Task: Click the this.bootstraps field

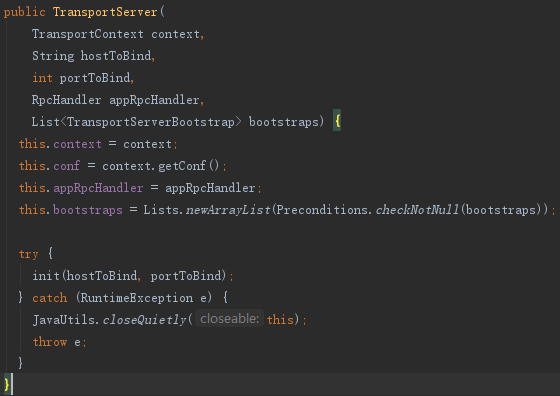Action: pyautogui.click(x=71, y=210)
